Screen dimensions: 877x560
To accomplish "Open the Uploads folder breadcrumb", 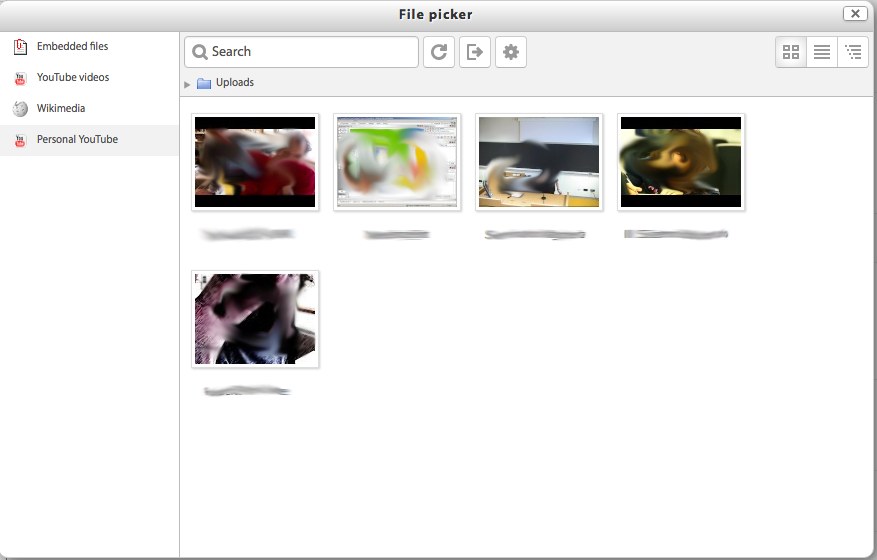I will (234, 82).
